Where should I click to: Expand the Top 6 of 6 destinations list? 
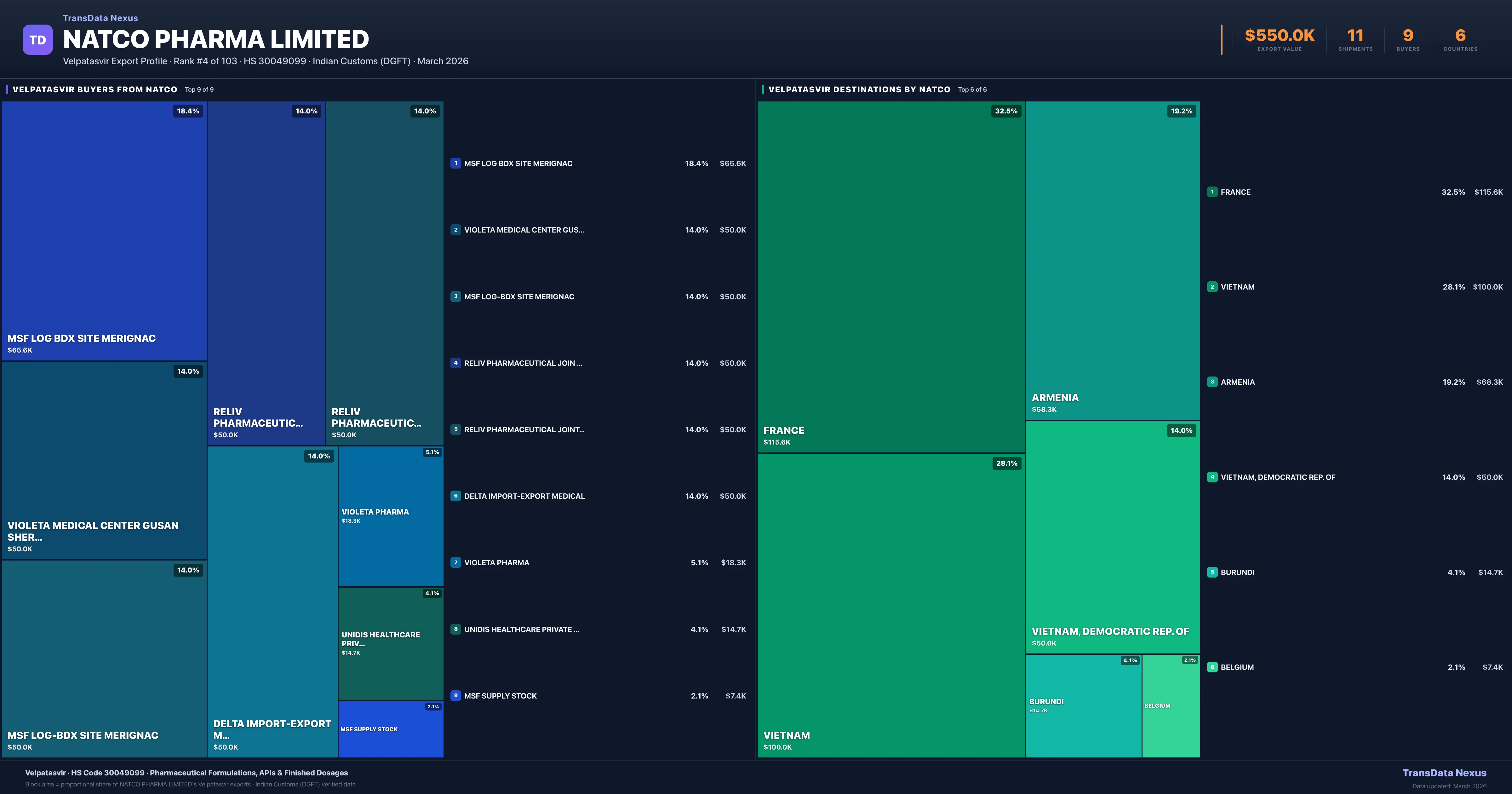click(x=972, y=89)
